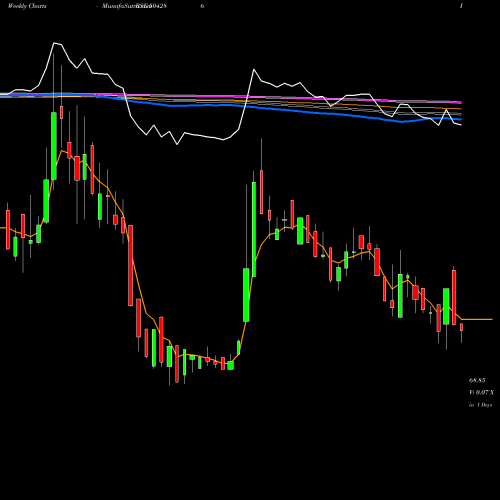Click the tallest green candle near the chart peak
The image size is (500, 500).
click(54, 146)
